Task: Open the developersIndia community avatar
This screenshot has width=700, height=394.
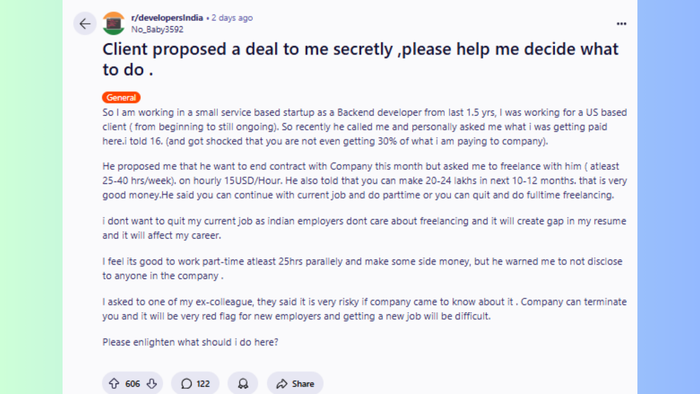Action: click(x=114, y=24)
